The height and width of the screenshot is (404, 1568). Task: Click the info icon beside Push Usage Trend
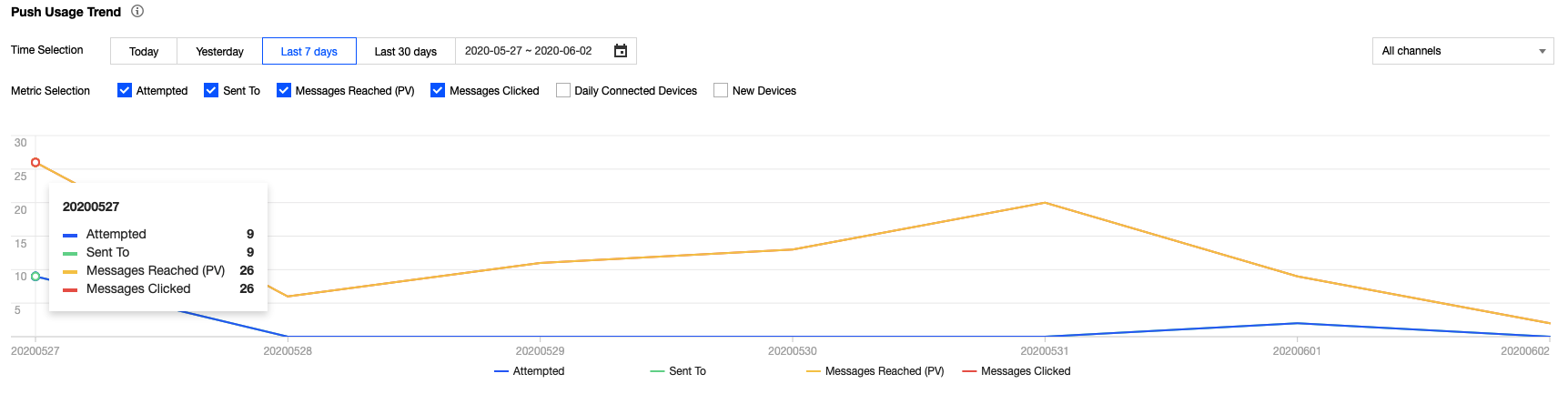137,12
